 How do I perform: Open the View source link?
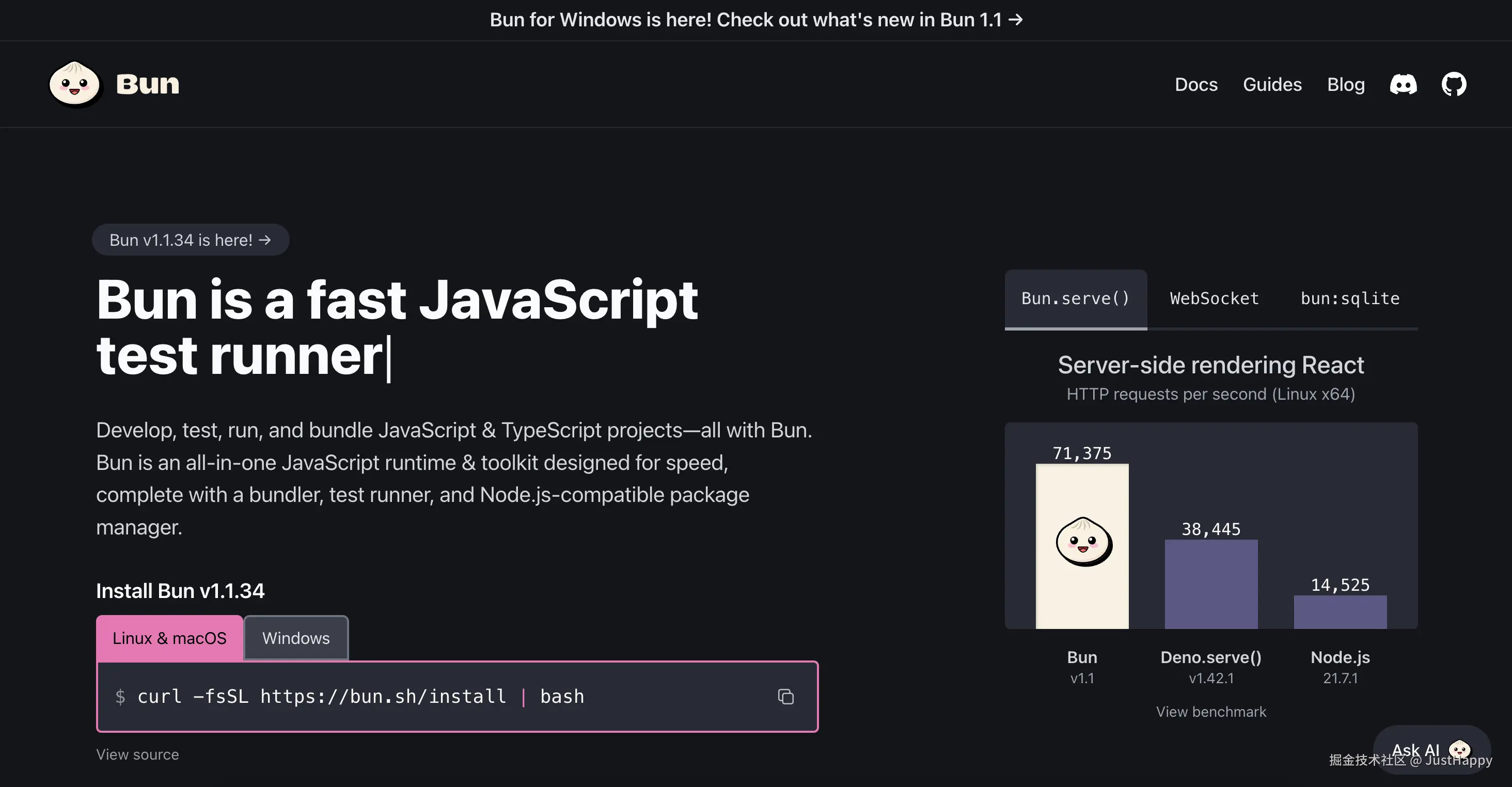coord(137,754)
